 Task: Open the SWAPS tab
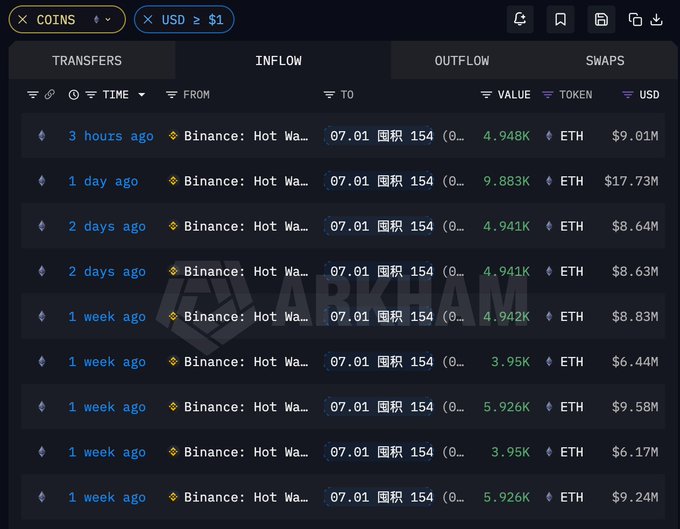pyautogui.click(x=605, y=61)
